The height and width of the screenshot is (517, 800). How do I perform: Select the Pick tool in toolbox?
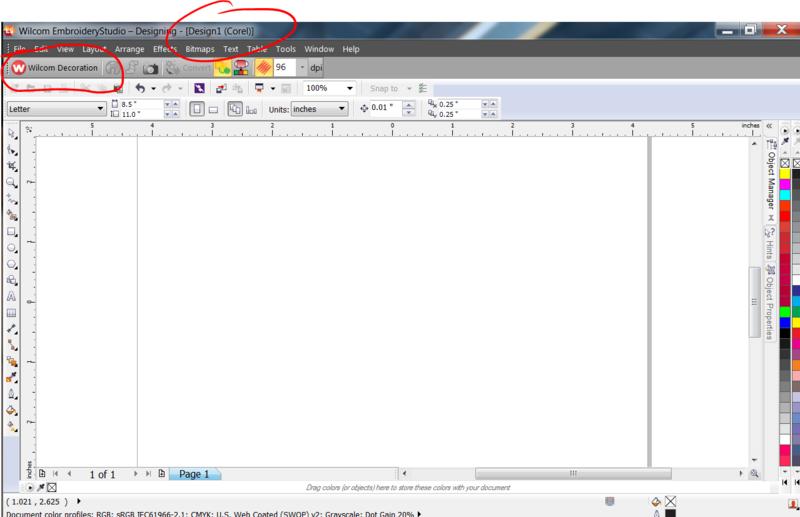click(11, 134)
